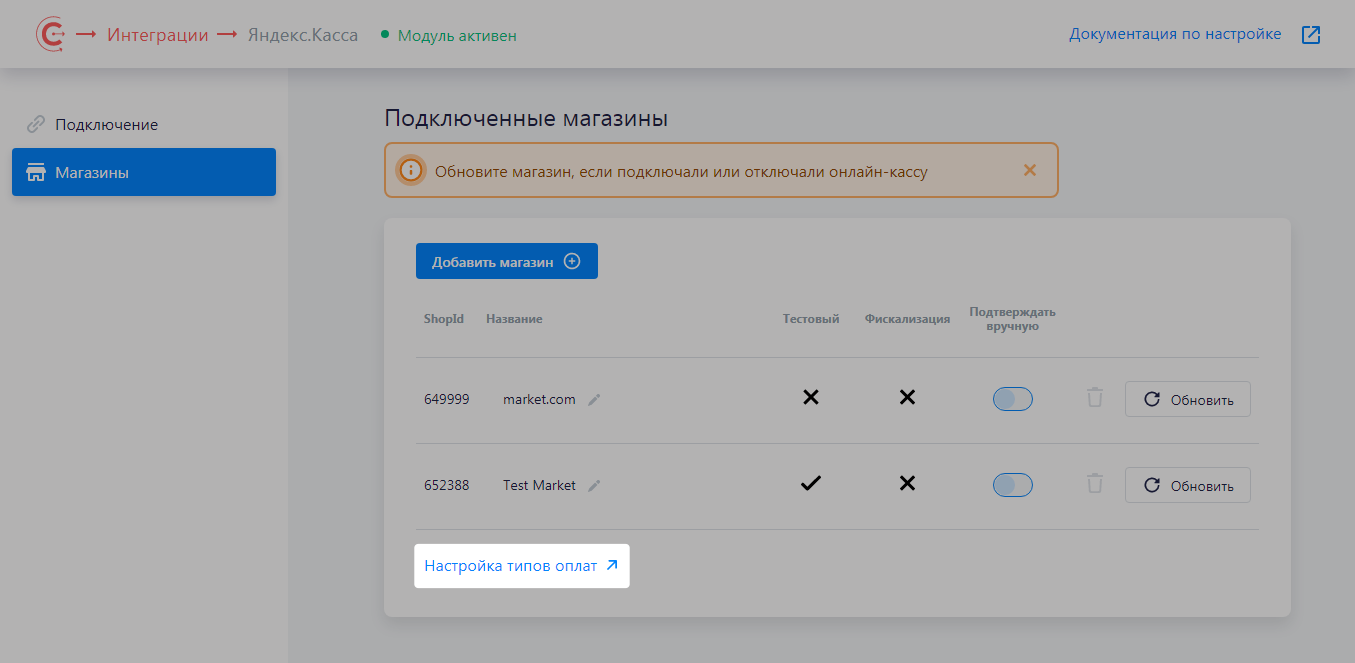This screenshot has width=1355, height=663.
Task: Open the Подключение sidebar section
Action: pyautogui.click(x=106, y=125)
